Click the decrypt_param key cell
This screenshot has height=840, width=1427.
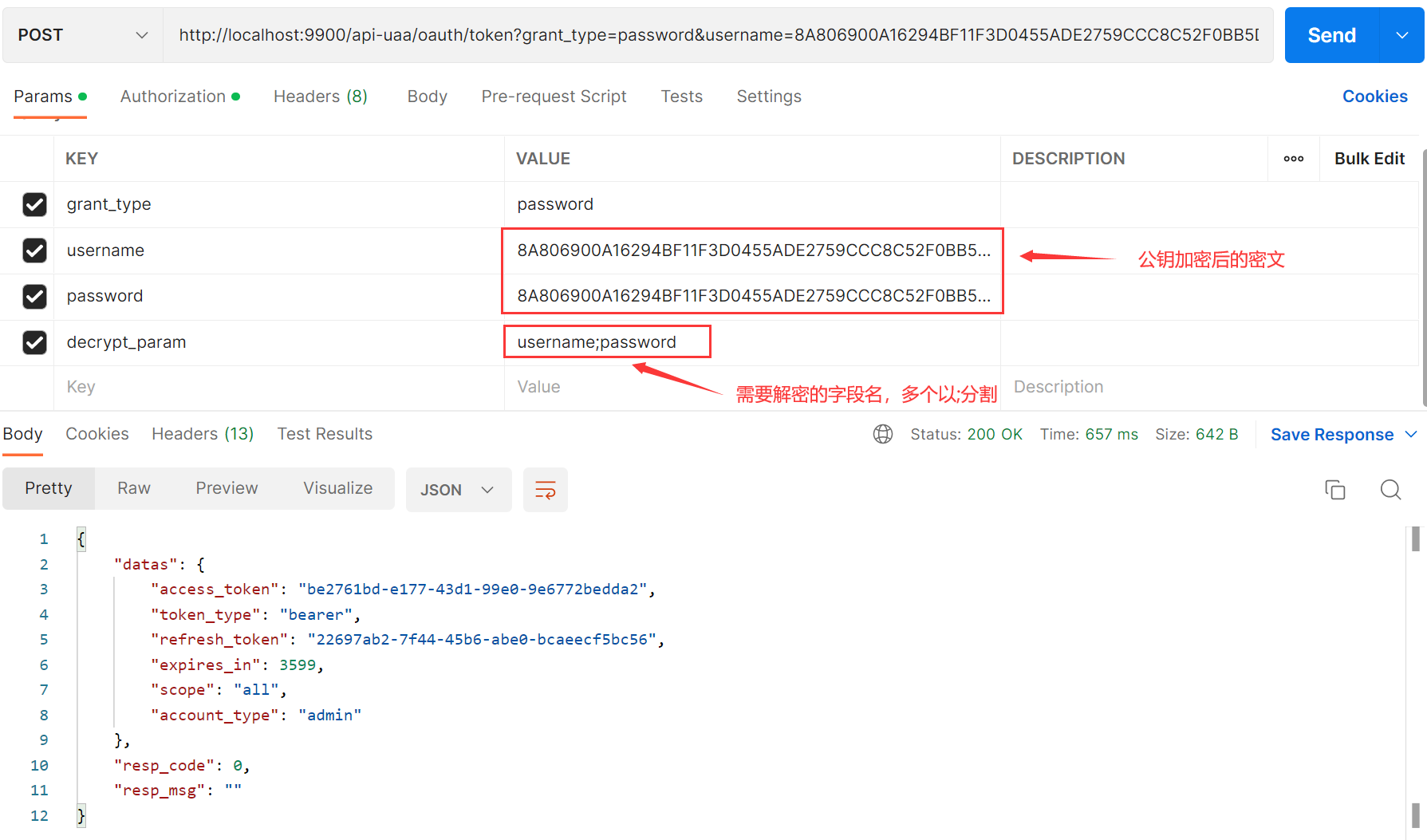[x=279, y=342]
